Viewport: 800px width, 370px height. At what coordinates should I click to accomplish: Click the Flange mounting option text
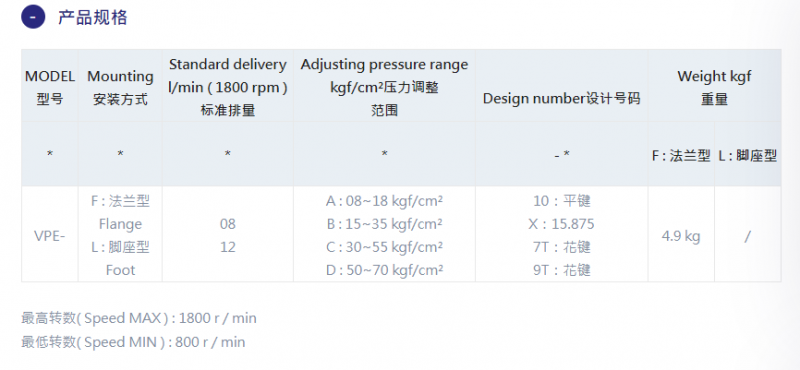(x=120, y=224)
